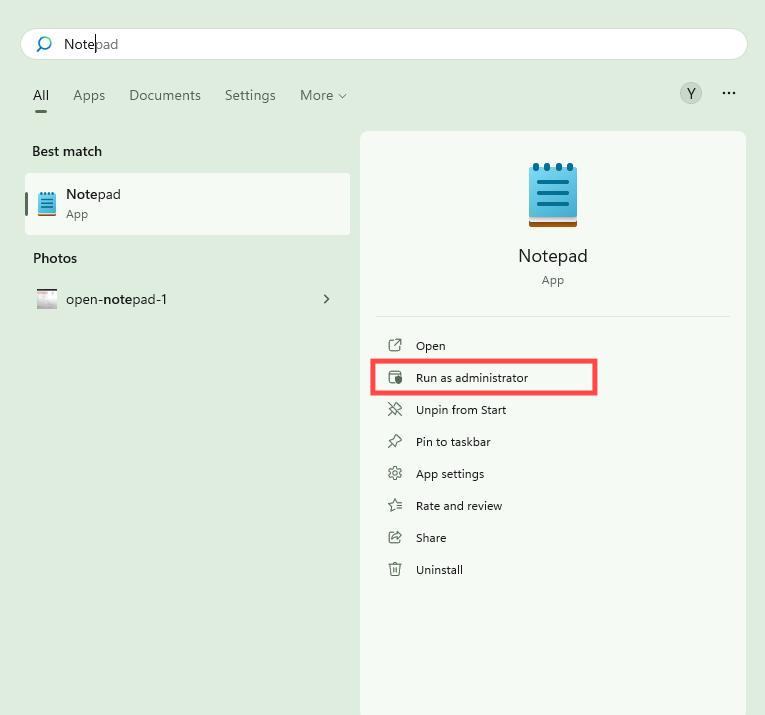Switch to the Documents tab
The width and height of the screenshot is (765, 715).
[165, 95]
